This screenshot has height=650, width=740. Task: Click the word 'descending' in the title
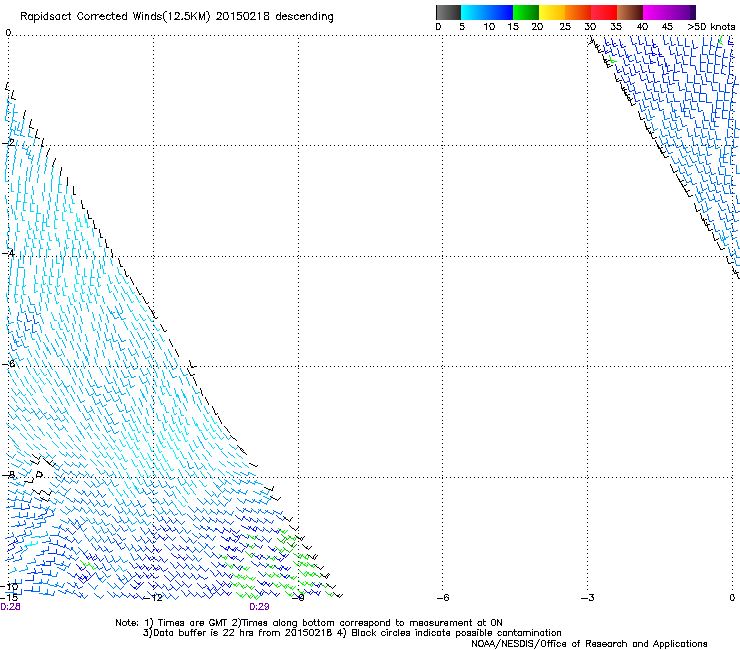point(304,16)
